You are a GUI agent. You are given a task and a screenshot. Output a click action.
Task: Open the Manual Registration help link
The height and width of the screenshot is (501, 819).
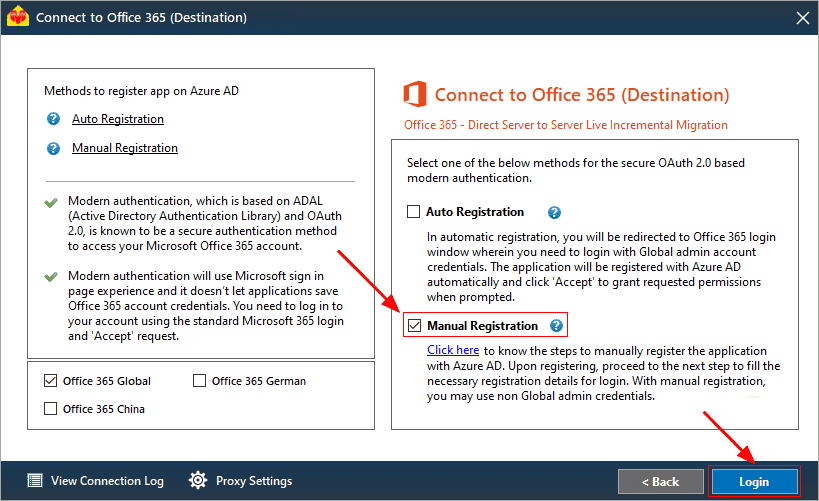(x=125, y=148)
